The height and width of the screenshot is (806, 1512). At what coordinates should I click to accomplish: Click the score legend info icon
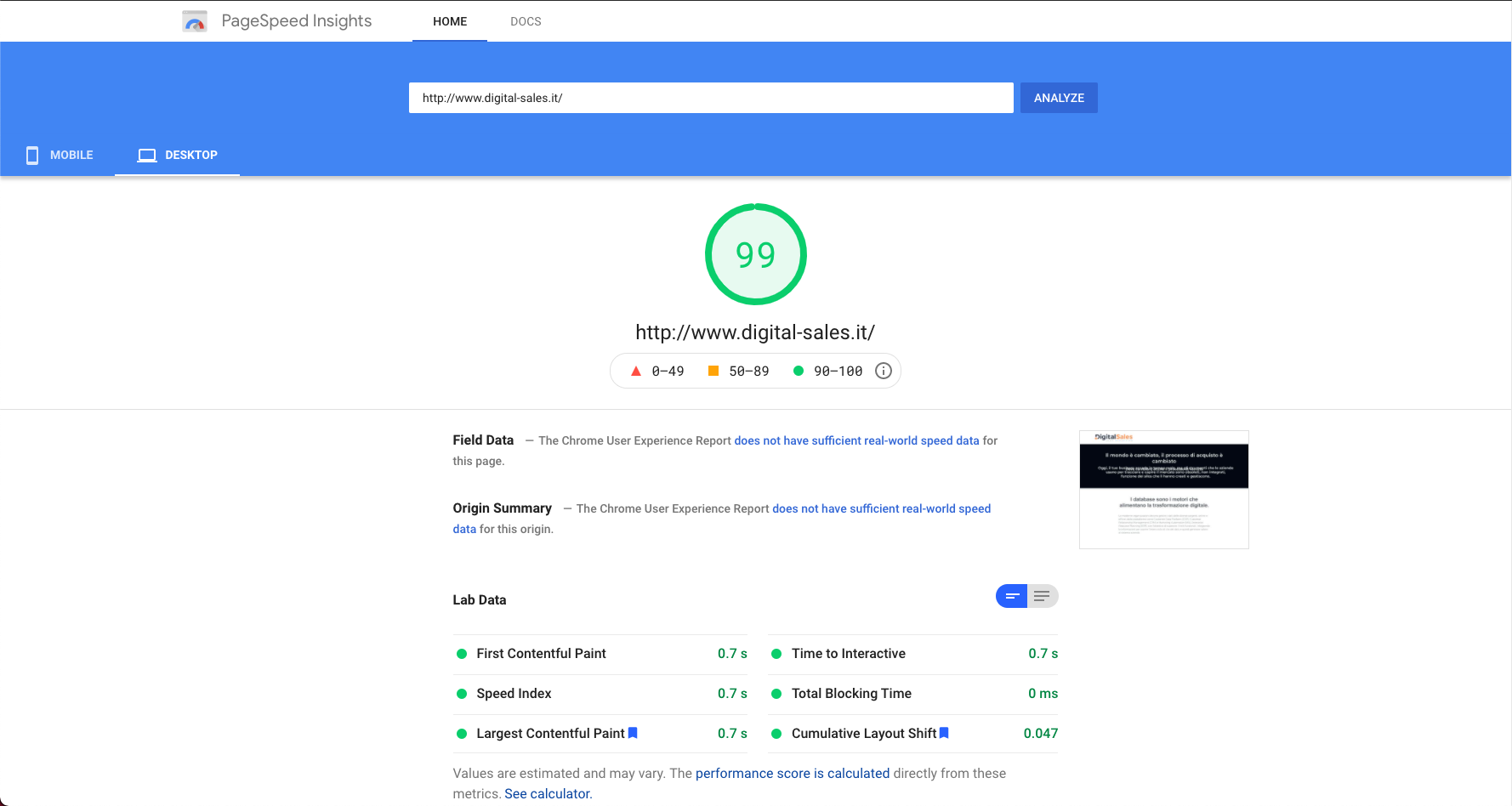pos(884,371)
